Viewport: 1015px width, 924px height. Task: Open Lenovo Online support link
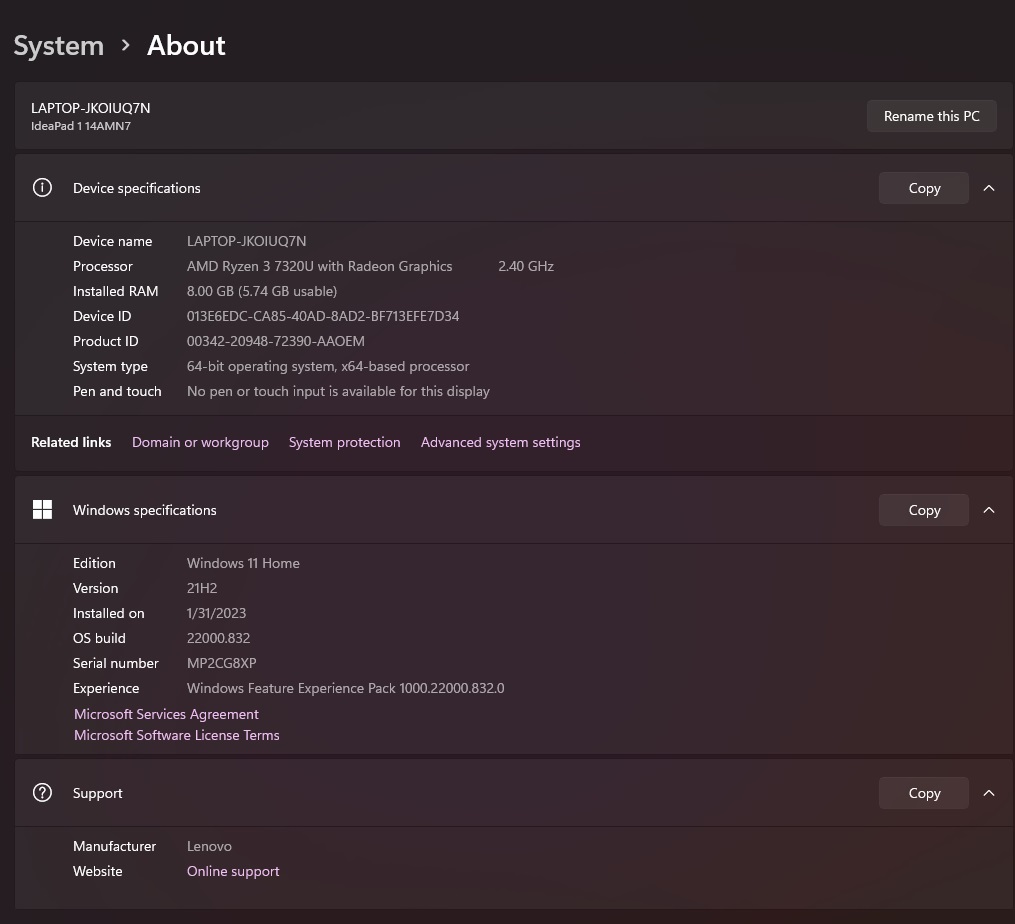click(233, 871)
